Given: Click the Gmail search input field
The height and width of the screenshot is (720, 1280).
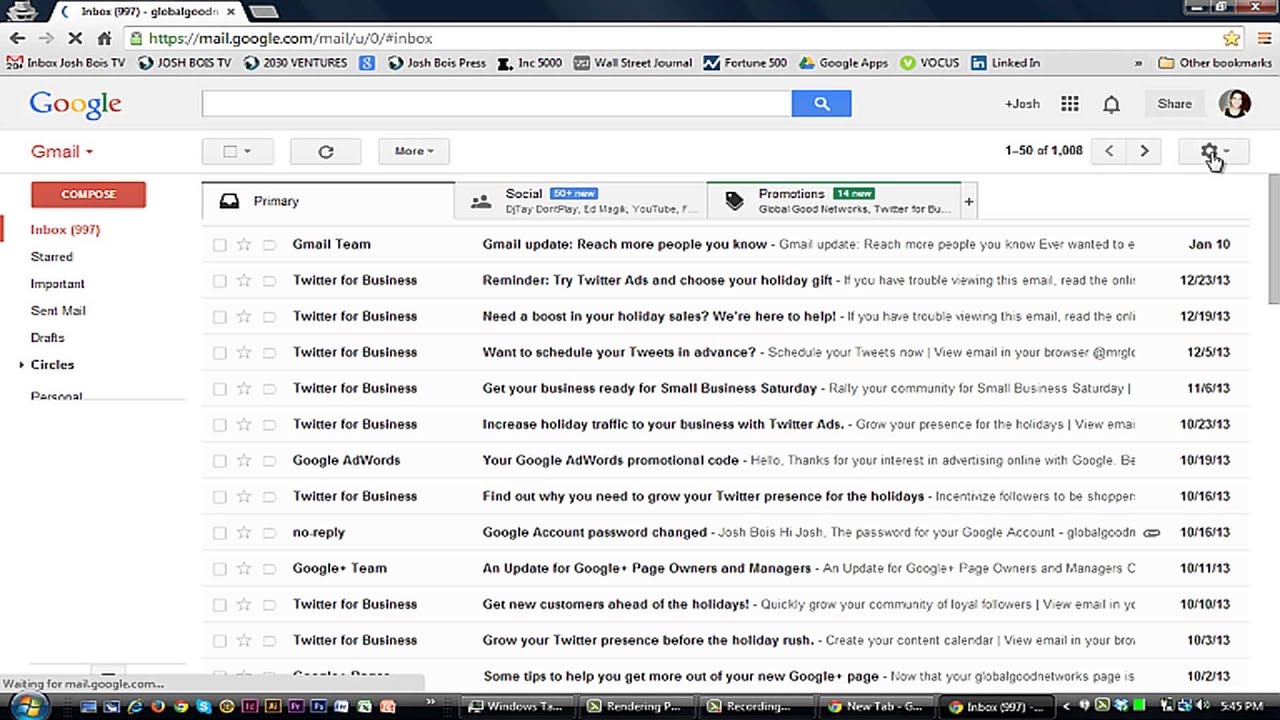Looking at the screenshot, I should coord(496,103).
